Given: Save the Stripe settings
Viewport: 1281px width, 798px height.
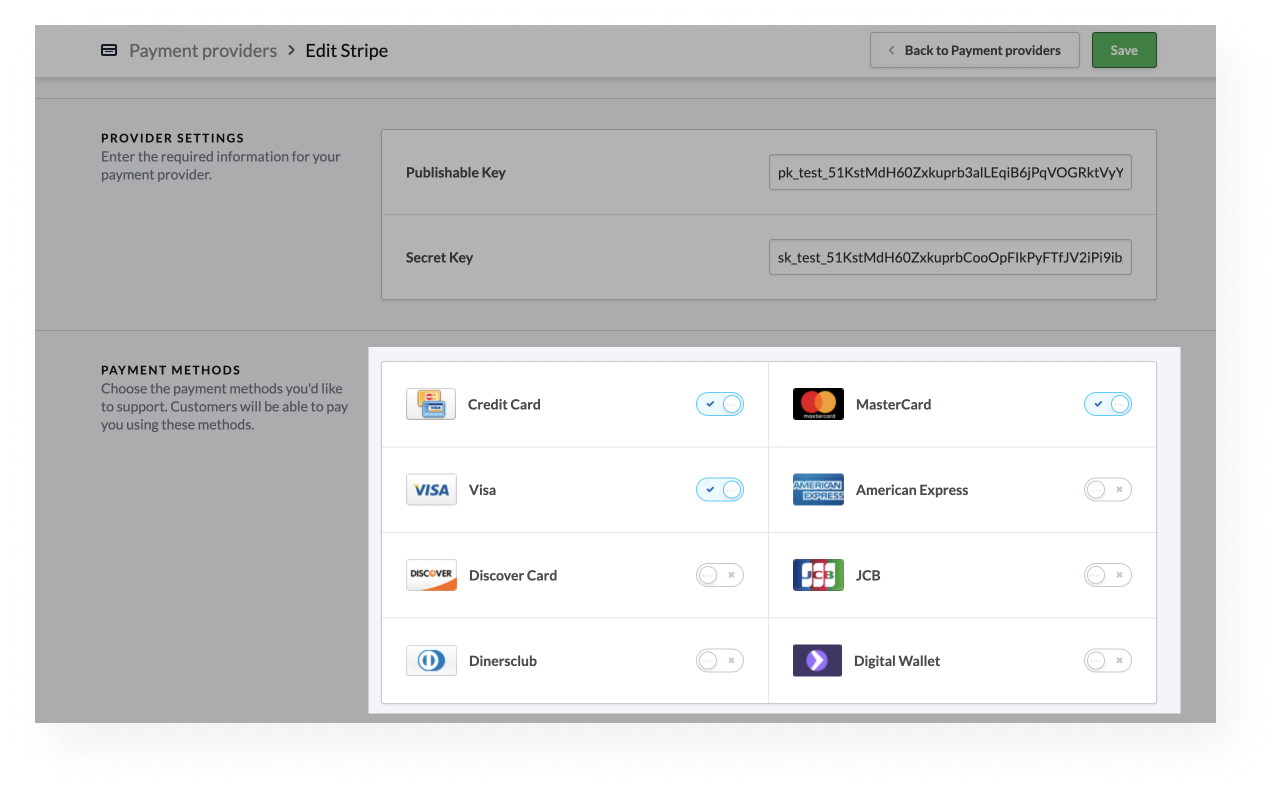Looking at the screenshot, I should [1124, 50].
